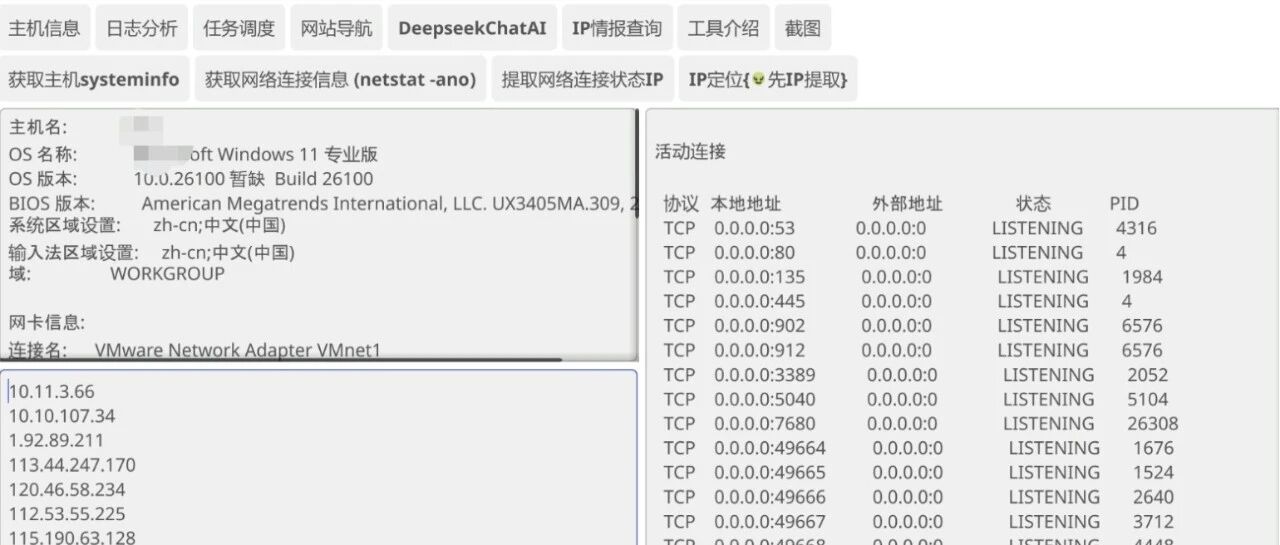1280x545 pixels.
Task: Click local address 0.0.0.0:49664
Action: click(770, 448)
